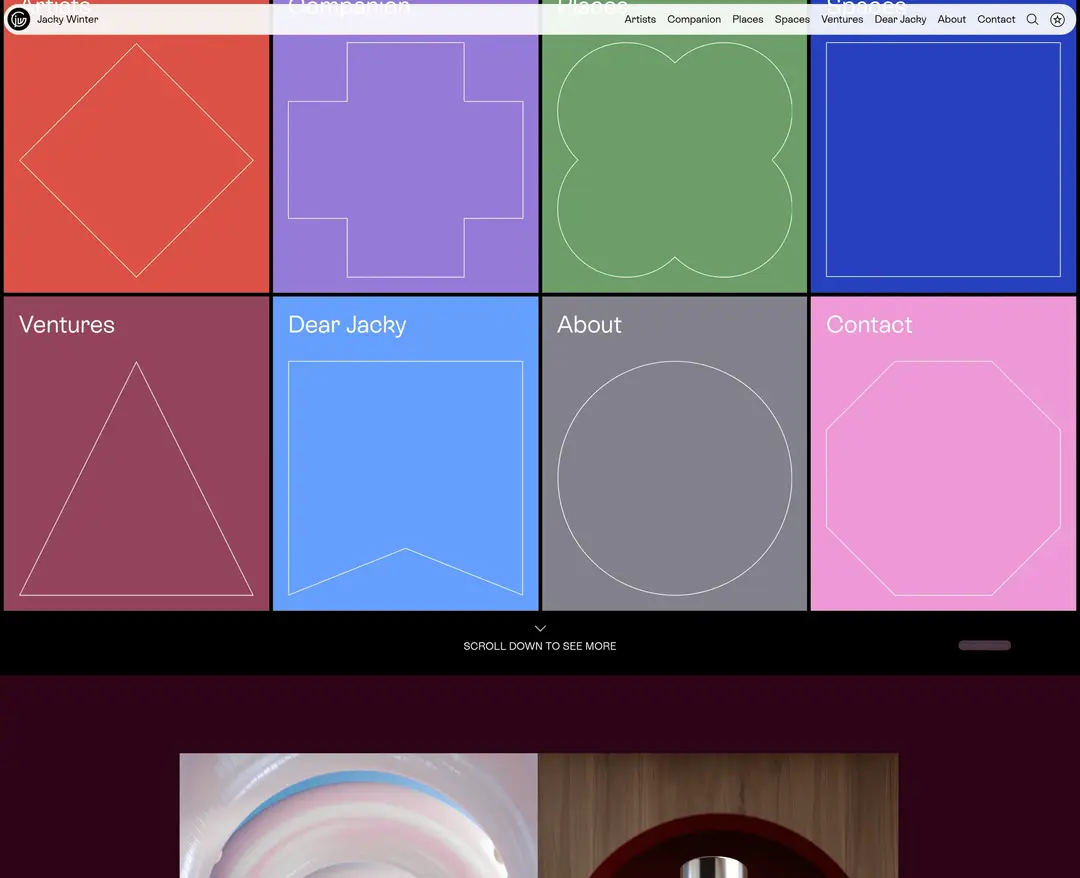The image size is (1080, 878).
Task: Go to Places in the navbar
Action: click(747, 19)
